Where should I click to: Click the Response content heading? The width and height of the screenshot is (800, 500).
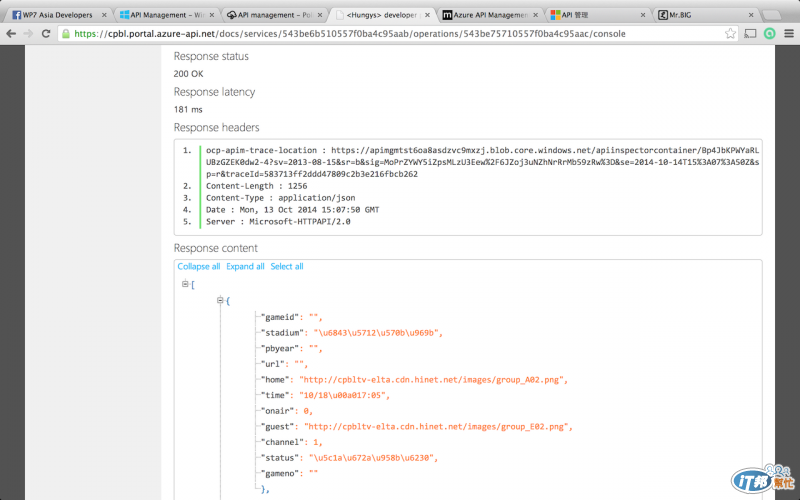[215, 248]
